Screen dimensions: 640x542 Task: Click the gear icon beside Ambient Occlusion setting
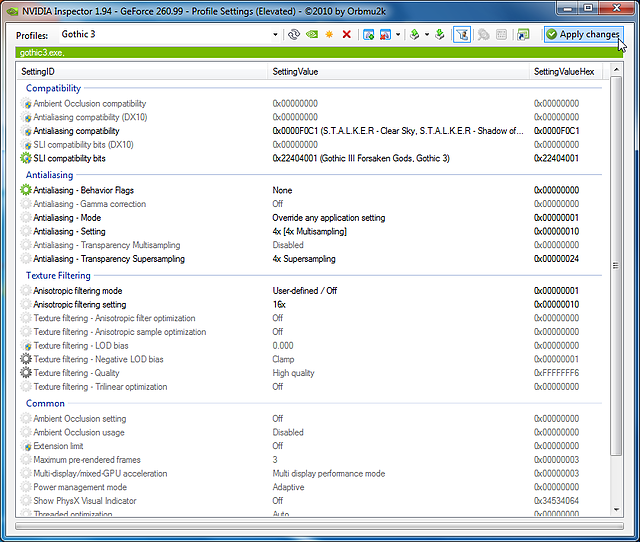[26, 419]
